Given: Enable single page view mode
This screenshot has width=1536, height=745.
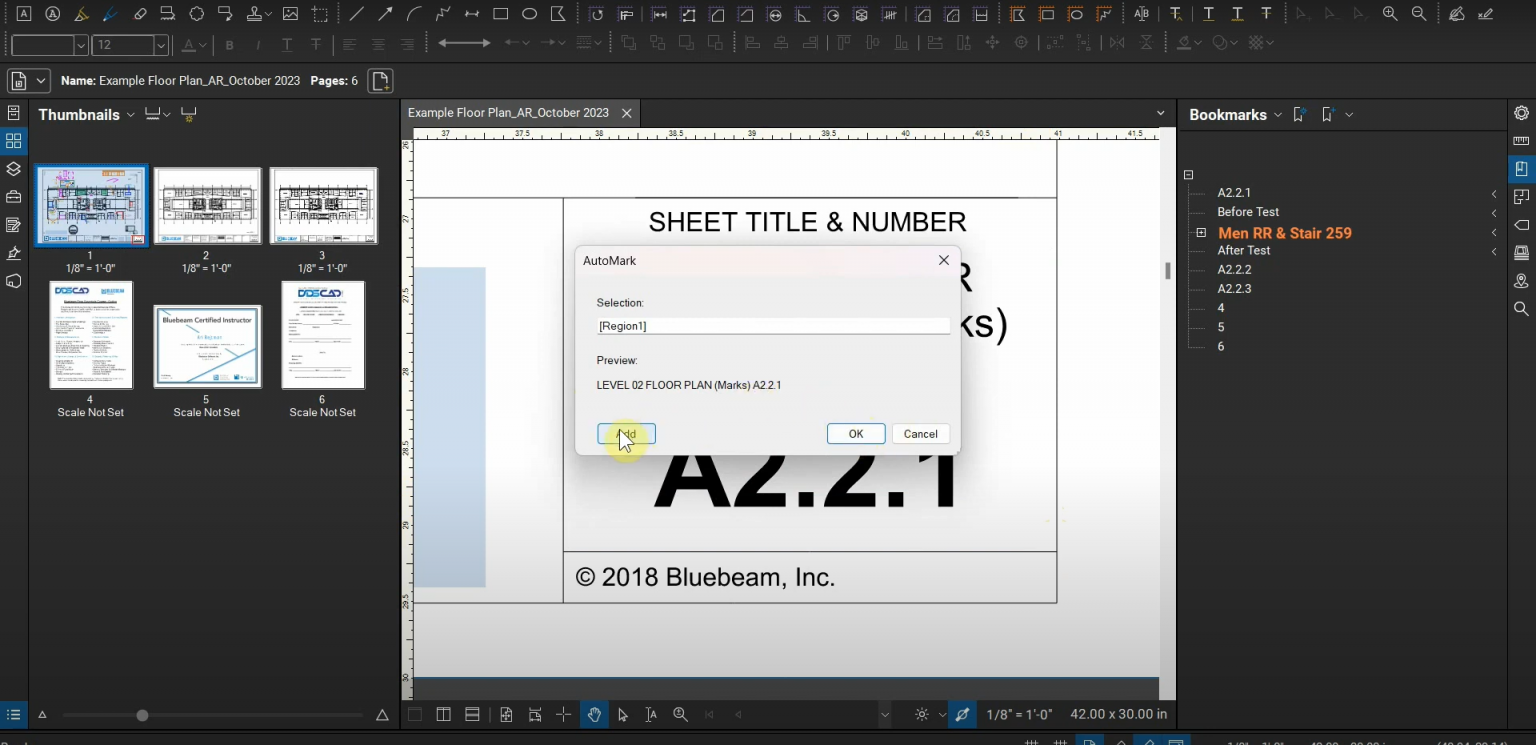Looking at the screenshot, I should [x=414, y=715].
